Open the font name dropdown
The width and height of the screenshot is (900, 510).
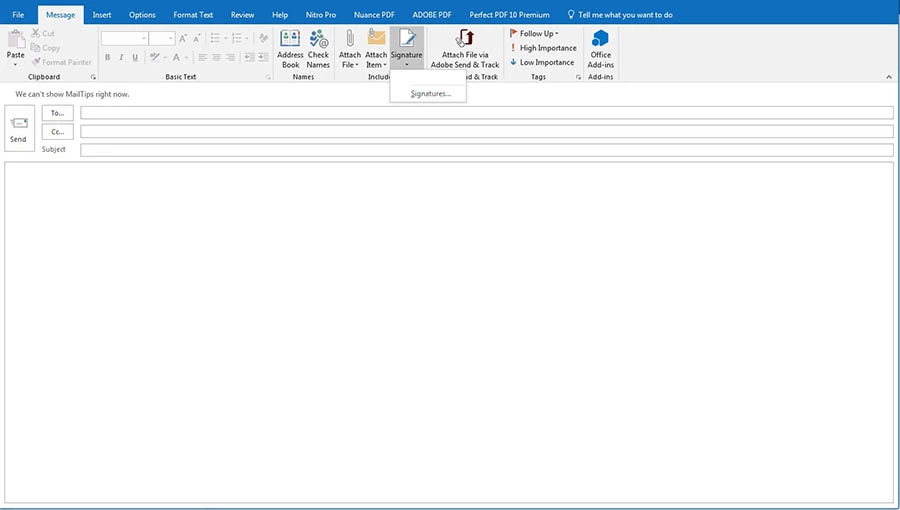click(144, 38)
